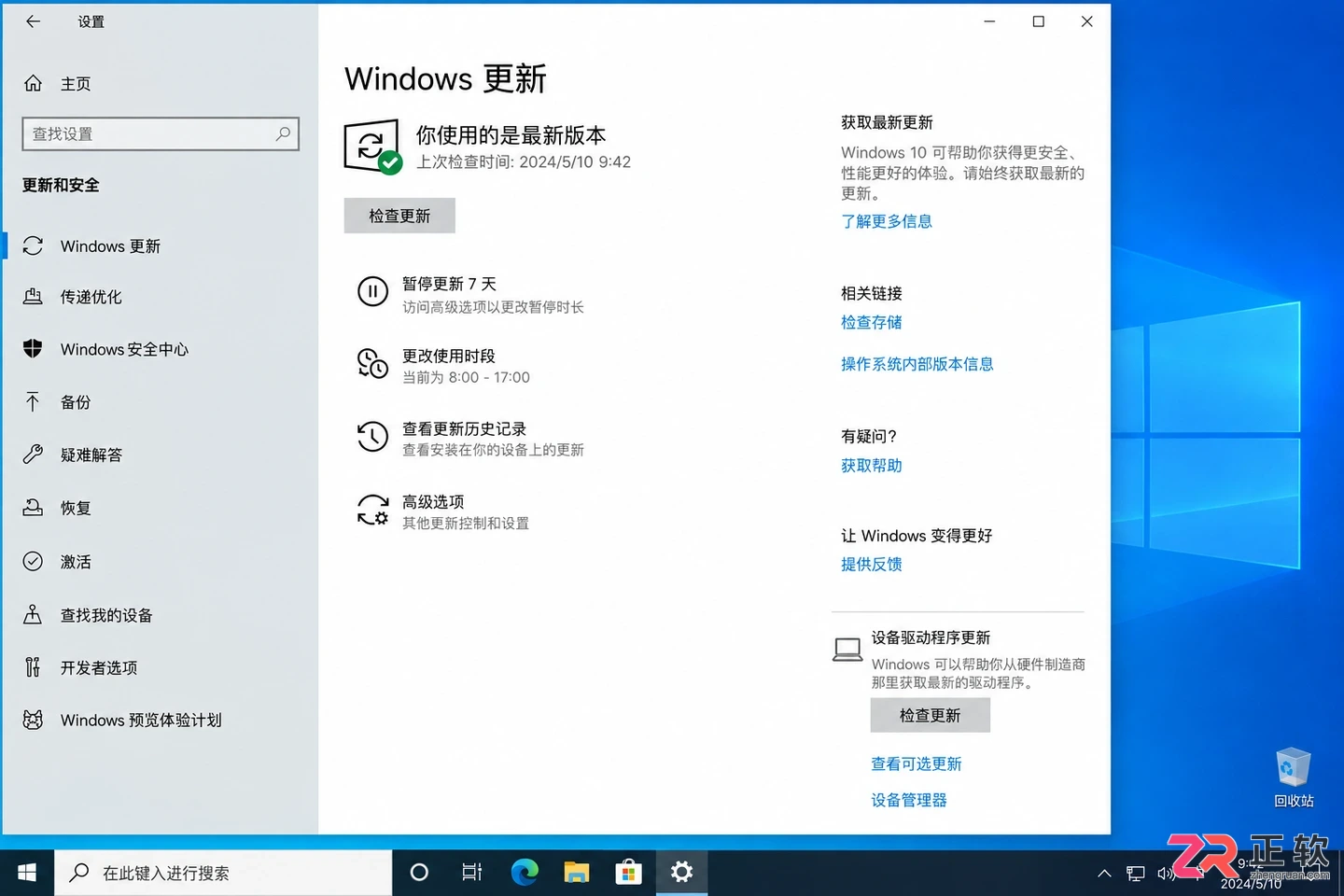Click the network icon in system tray
Screen dimensions: 1344x896
[x=1136, y=874]
